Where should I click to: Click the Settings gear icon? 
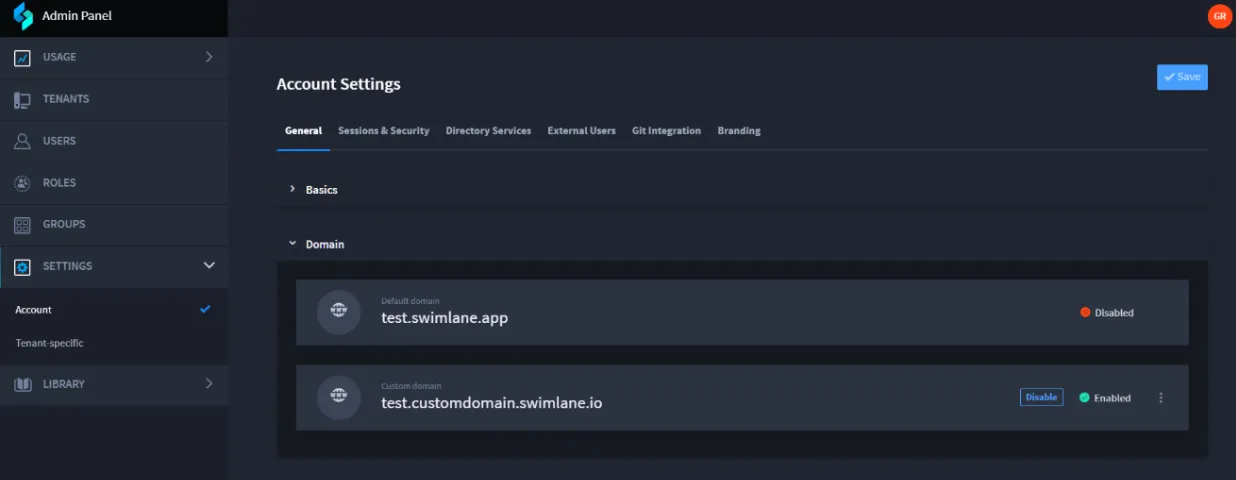coord(22,267)
